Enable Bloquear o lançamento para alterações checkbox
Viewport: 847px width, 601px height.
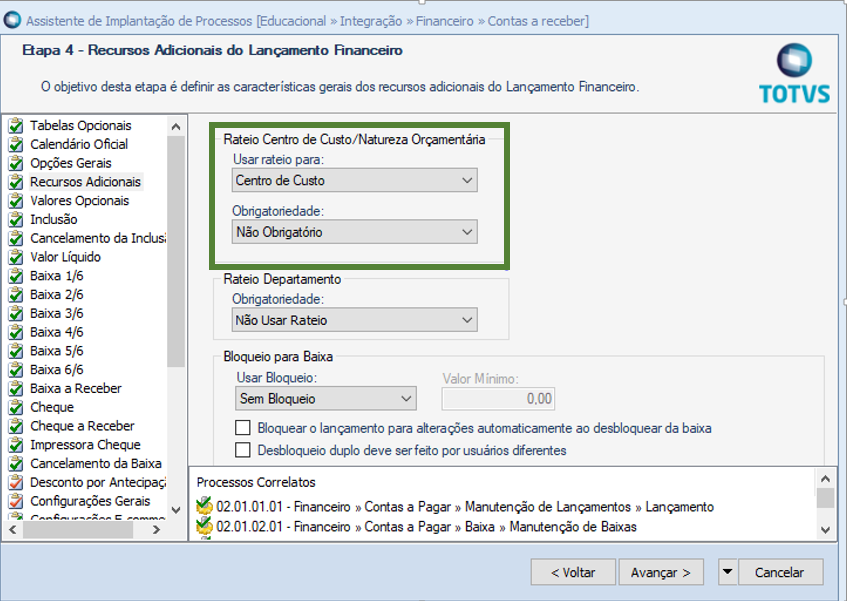[243, 428]
